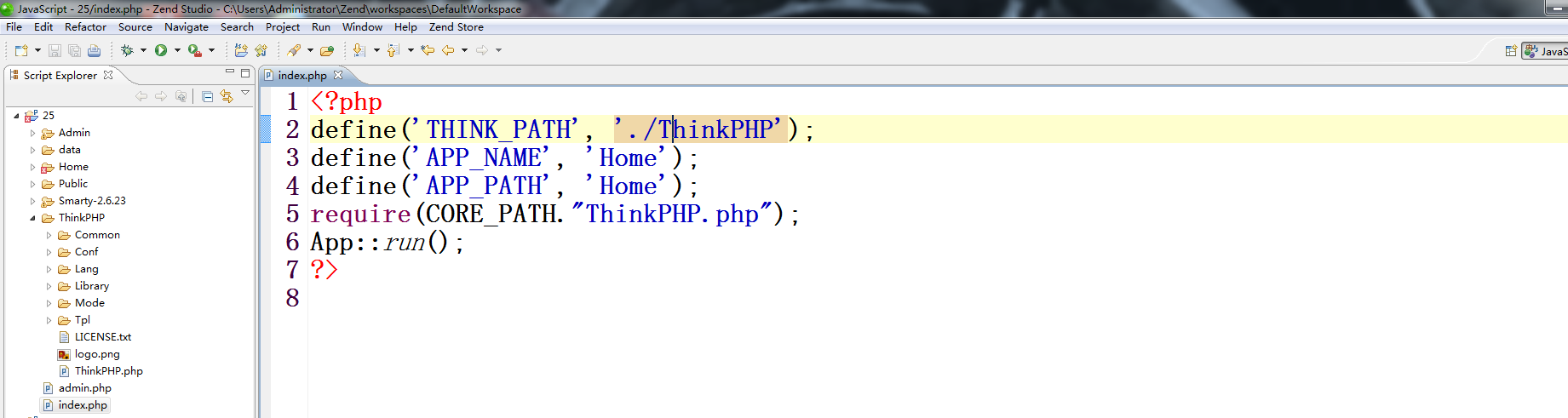Close the index.php editor tab
The image size is (1568, 418).
click(x=338, y=75)
